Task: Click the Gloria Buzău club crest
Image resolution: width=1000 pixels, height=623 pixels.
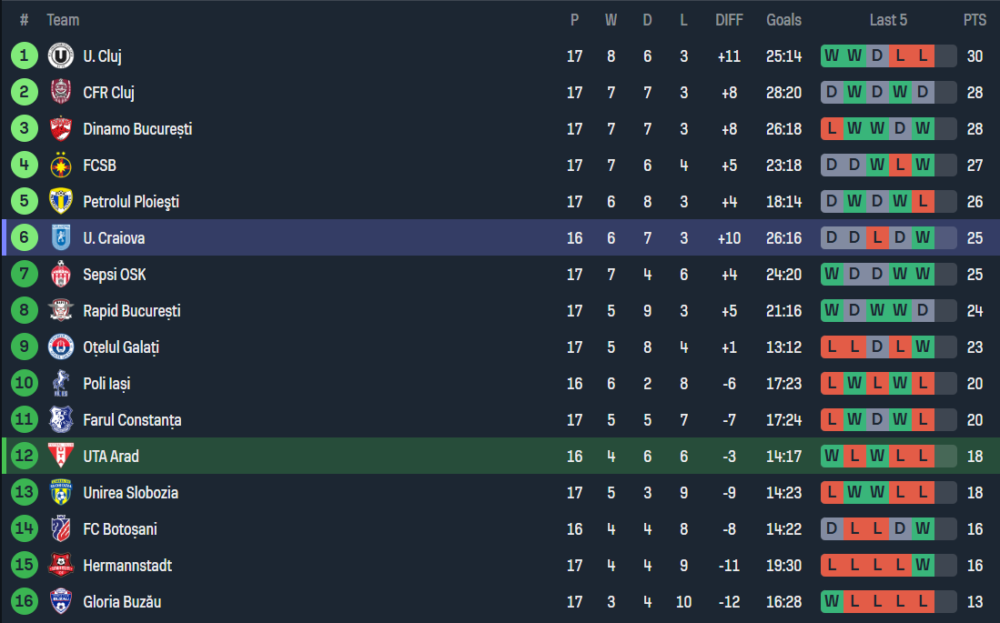Action: point(61,602)
